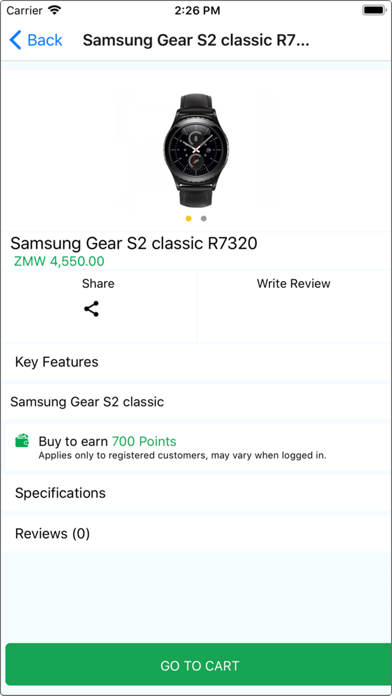Tap the Back text link
Image resolution: width=392 pixels, height=696 pixels.
45,40
